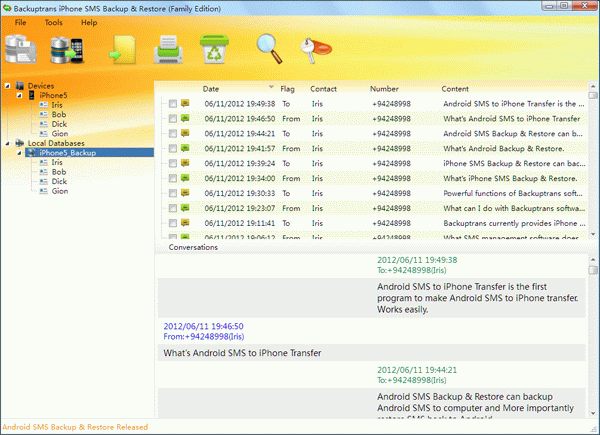Click the green recycle bin delete icon
600x435 pixels.
click(214, 49)
